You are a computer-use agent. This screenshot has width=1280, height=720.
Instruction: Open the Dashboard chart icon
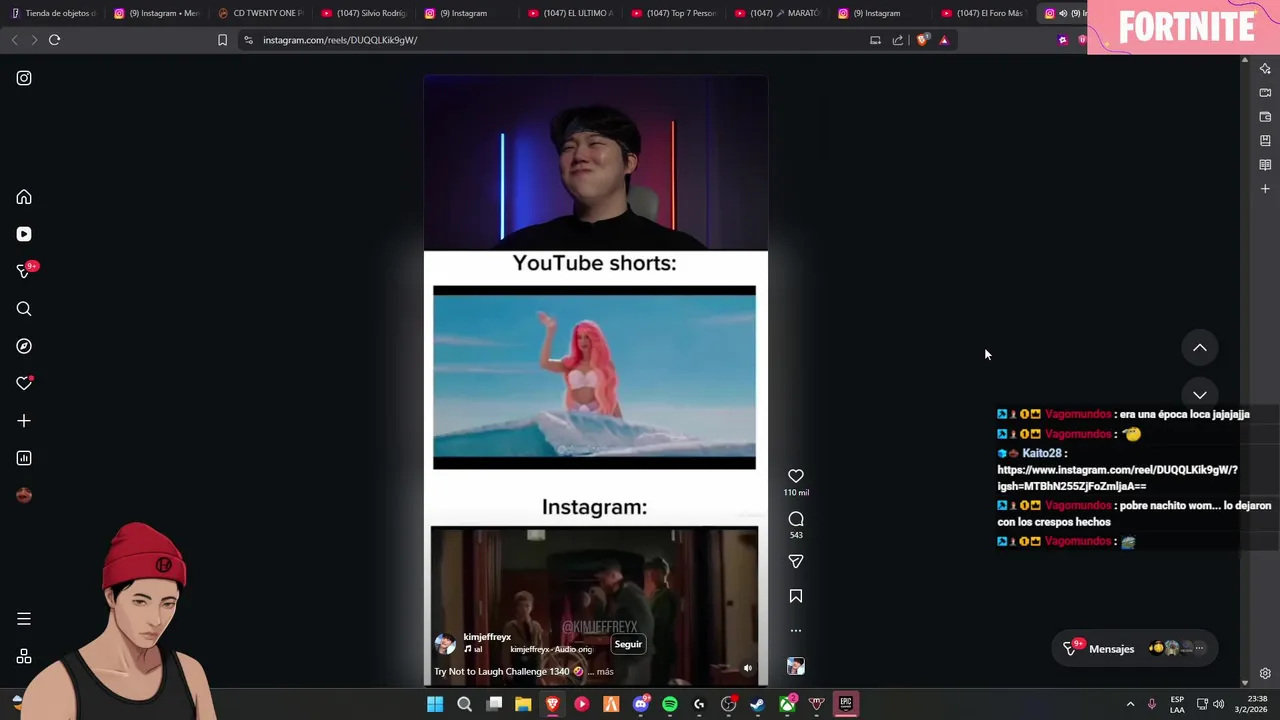click(x=24, y=458)
